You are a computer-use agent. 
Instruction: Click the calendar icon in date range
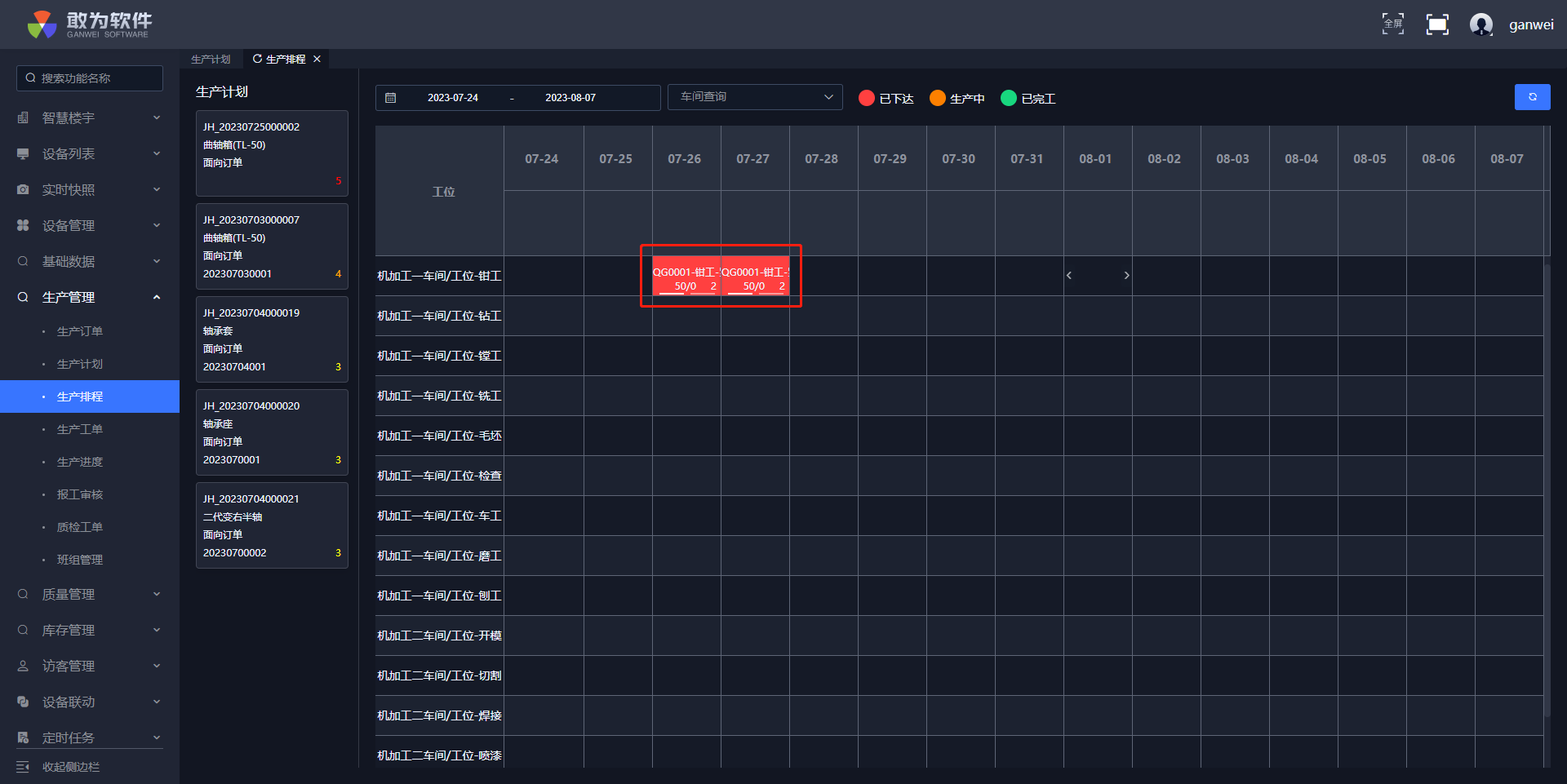click(391, 98)
